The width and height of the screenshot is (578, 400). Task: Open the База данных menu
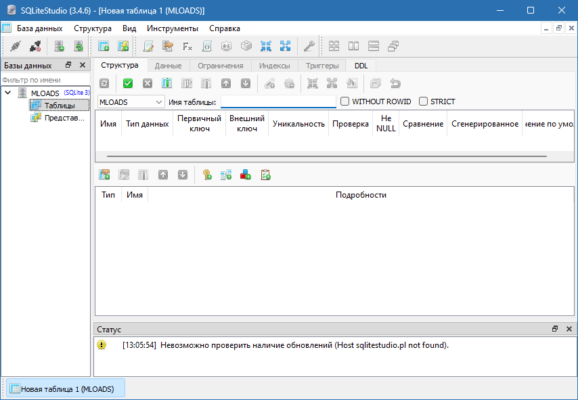pos(39,28)
